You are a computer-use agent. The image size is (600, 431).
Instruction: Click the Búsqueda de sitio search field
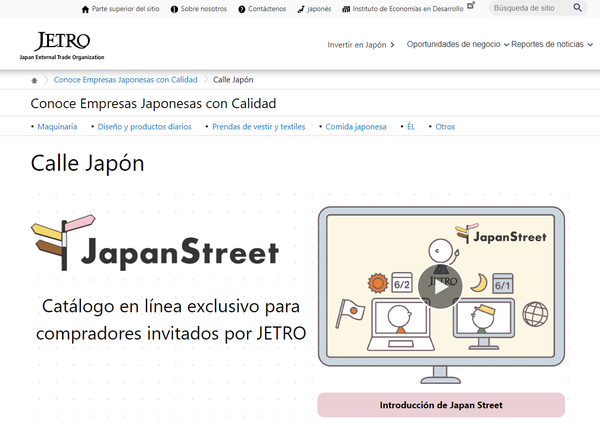(532, 8)
